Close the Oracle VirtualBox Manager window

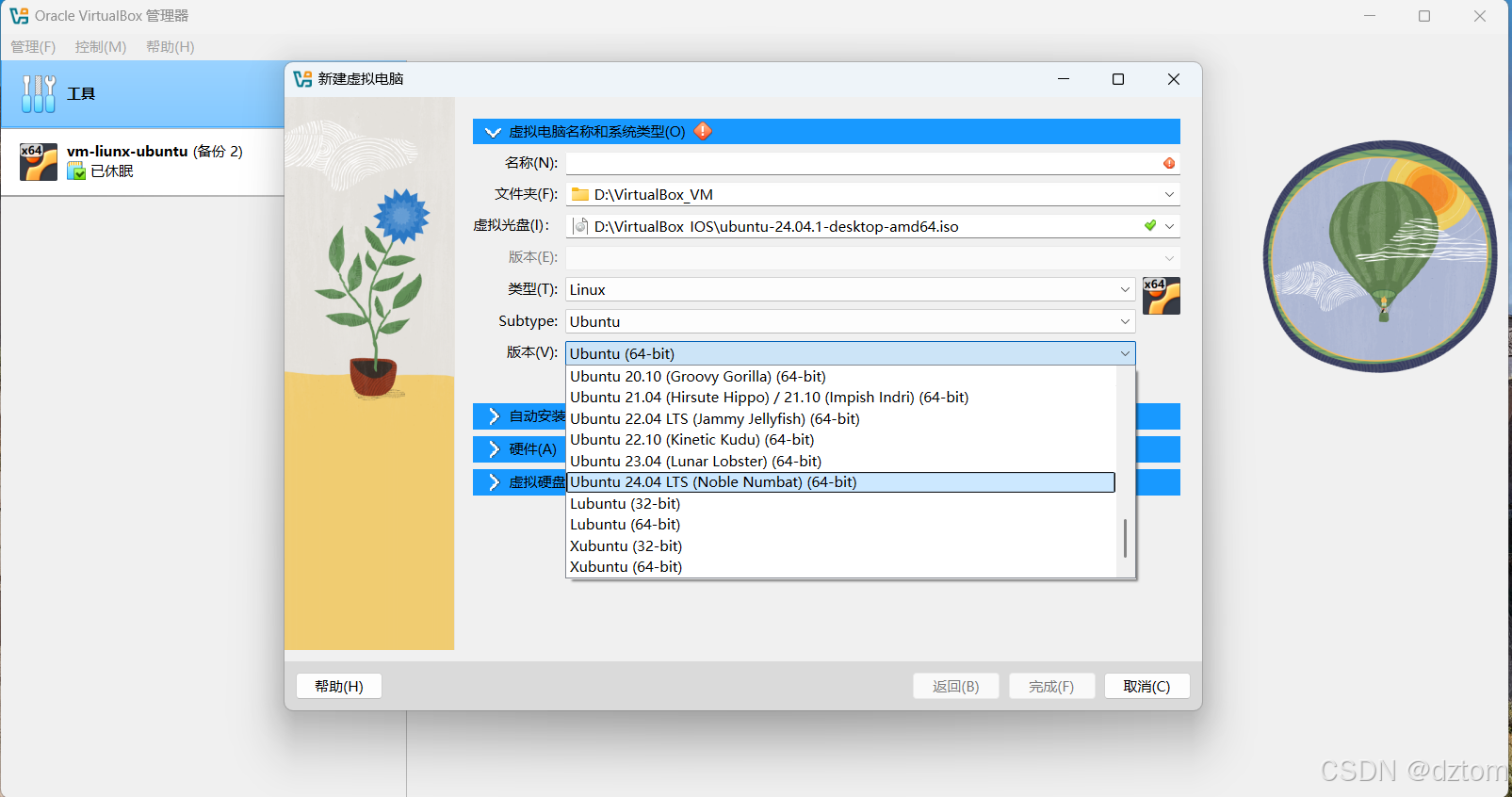pos(1480,16)
